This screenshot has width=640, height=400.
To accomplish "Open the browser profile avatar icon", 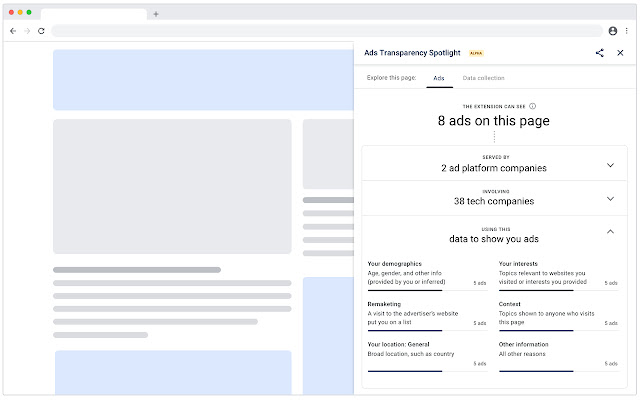I will coord(612,31).
